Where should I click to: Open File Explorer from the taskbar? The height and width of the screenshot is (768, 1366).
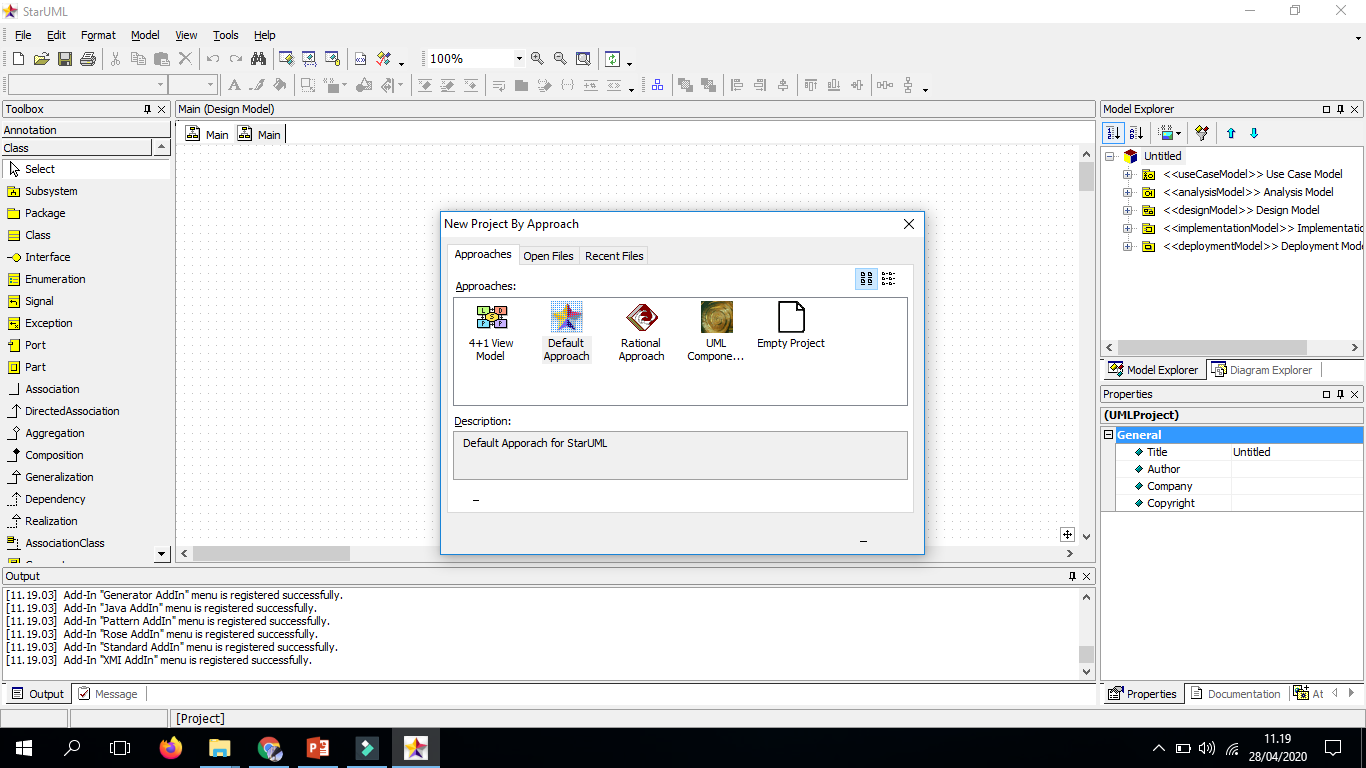pyautogui.click(x=220, y=747)
